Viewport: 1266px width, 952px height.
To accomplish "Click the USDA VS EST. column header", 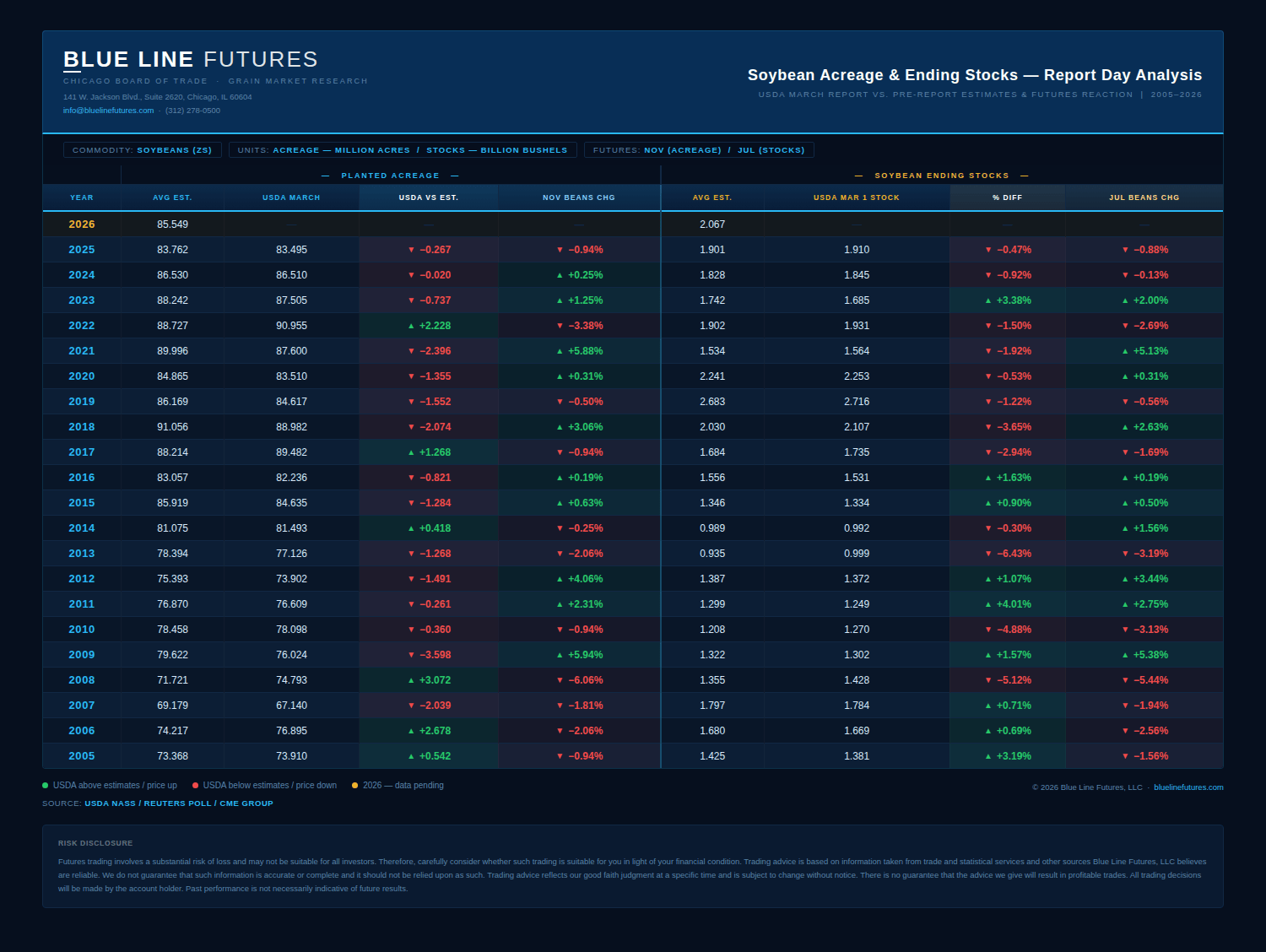I will pyautogui.click(x=429, y=197).
